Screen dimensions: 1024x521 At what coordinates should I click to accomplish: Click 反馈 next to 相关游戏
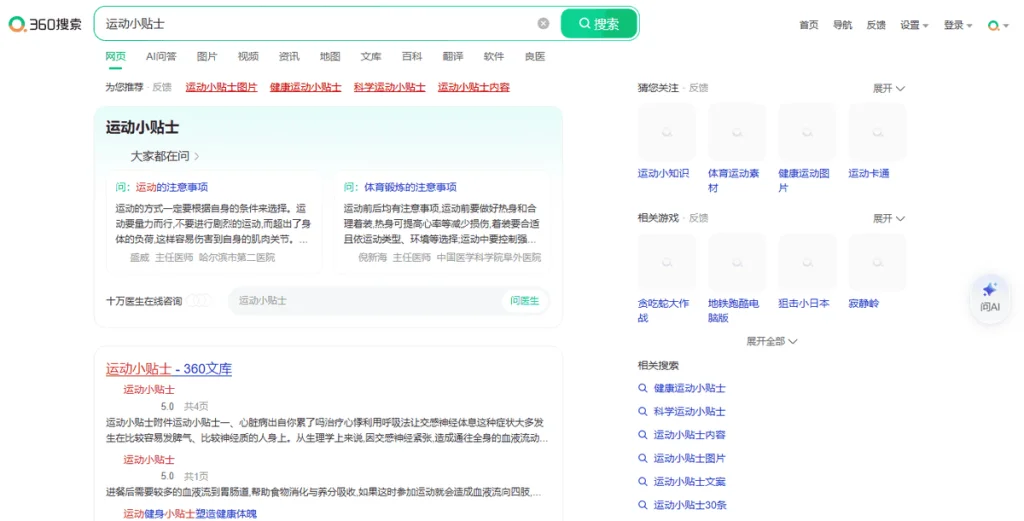[x=699, y=217]
